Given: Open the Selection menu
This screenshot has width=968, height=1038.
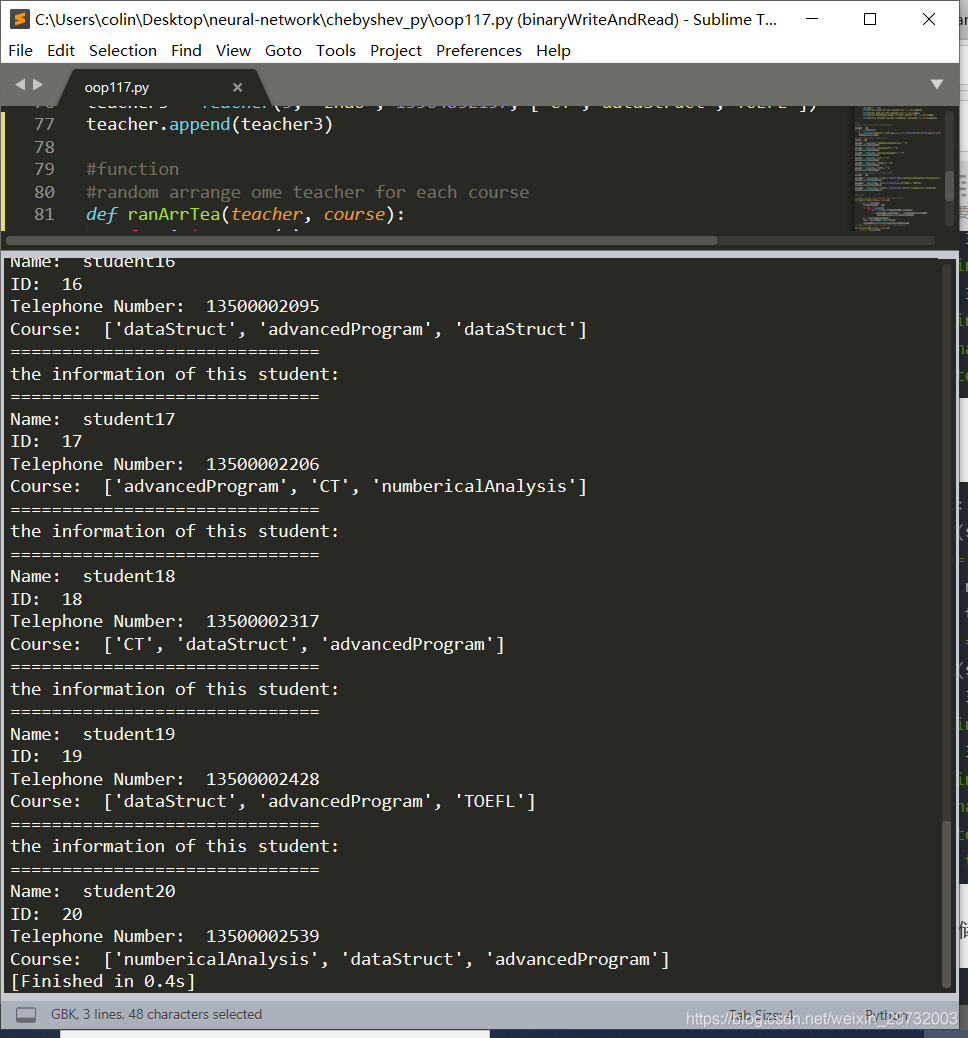Looking at the screenshot, I should coord(123,50).
